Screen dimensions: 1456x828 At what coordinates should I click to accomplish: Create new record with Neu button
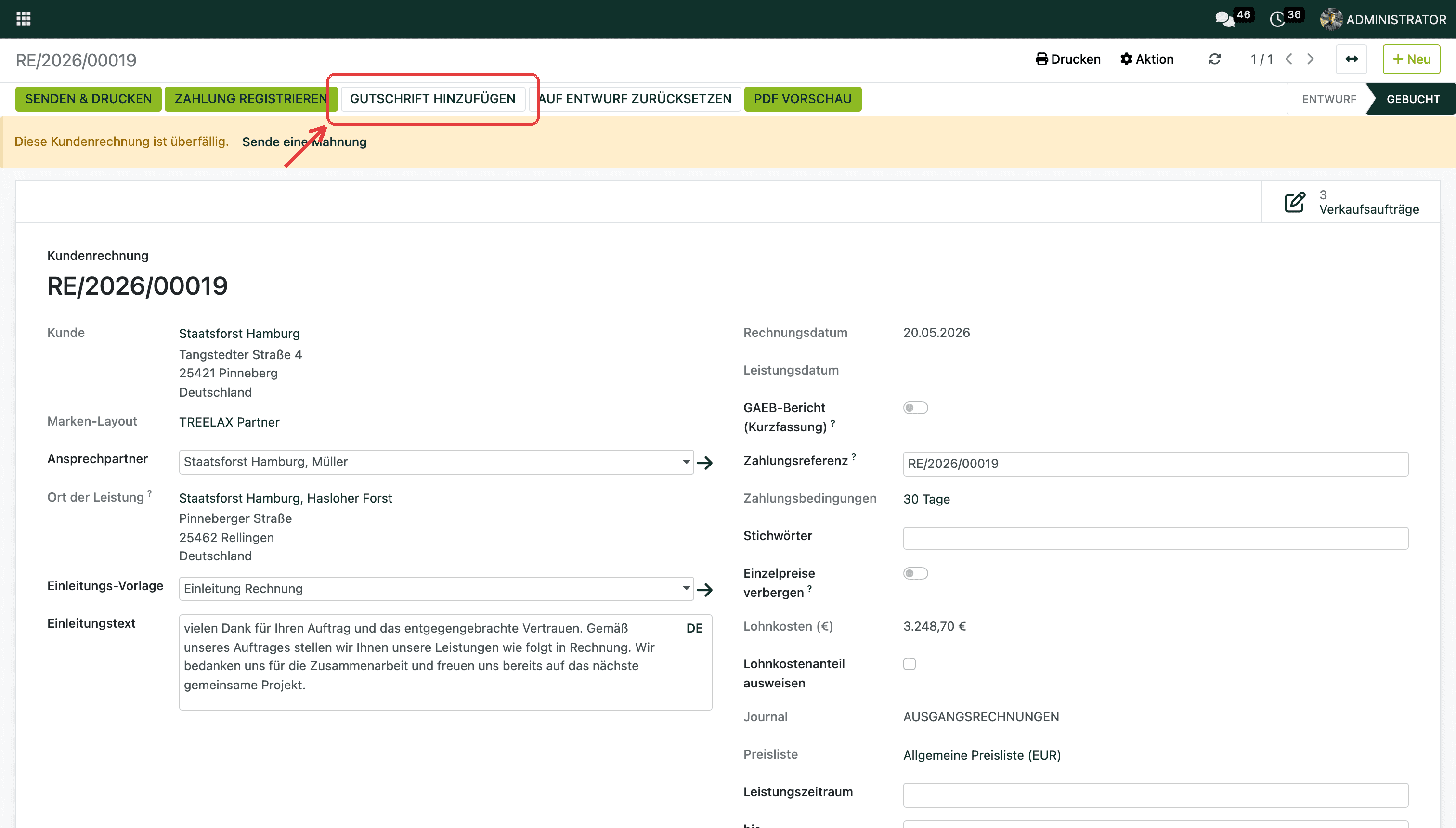(1411, 59)
